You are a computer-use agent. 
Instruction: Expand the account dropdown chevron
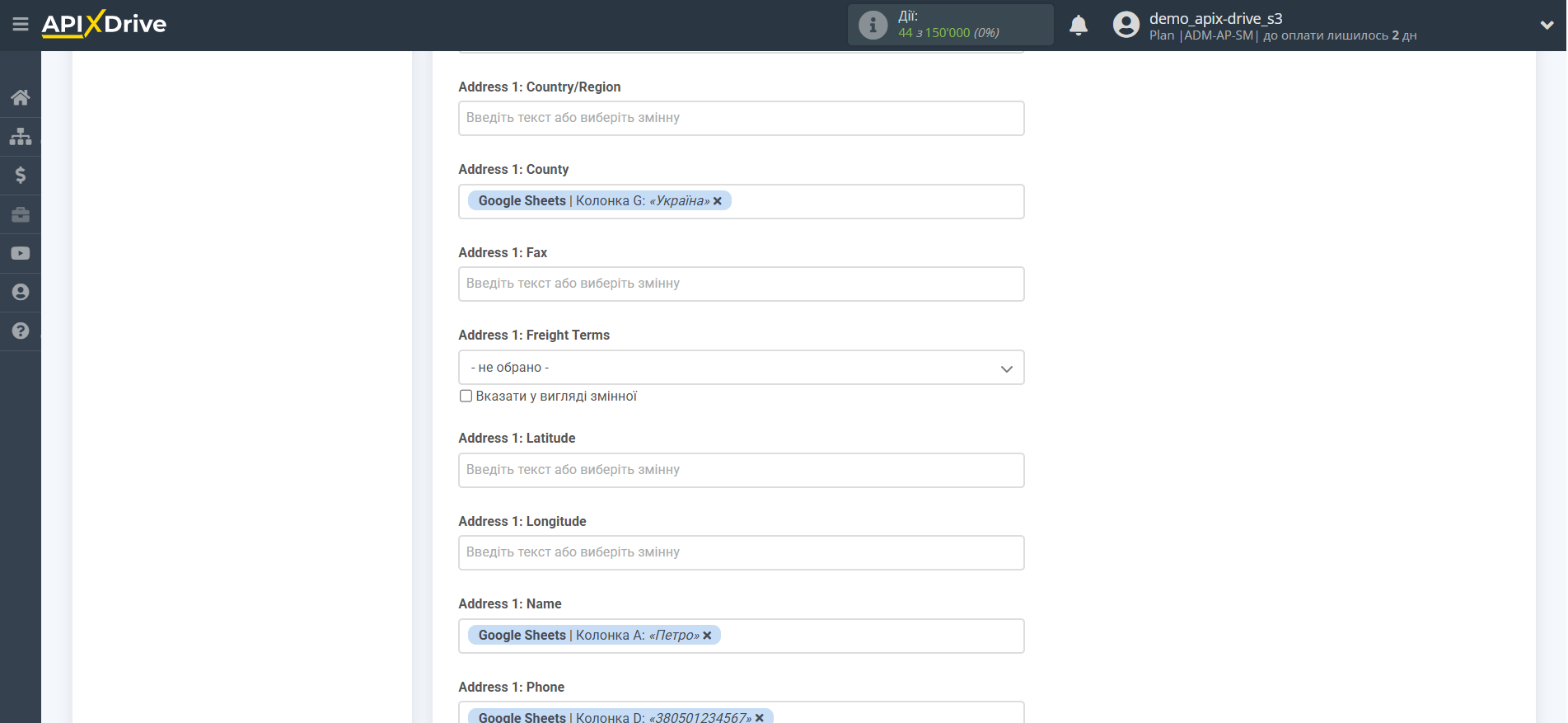point(1547,25)
